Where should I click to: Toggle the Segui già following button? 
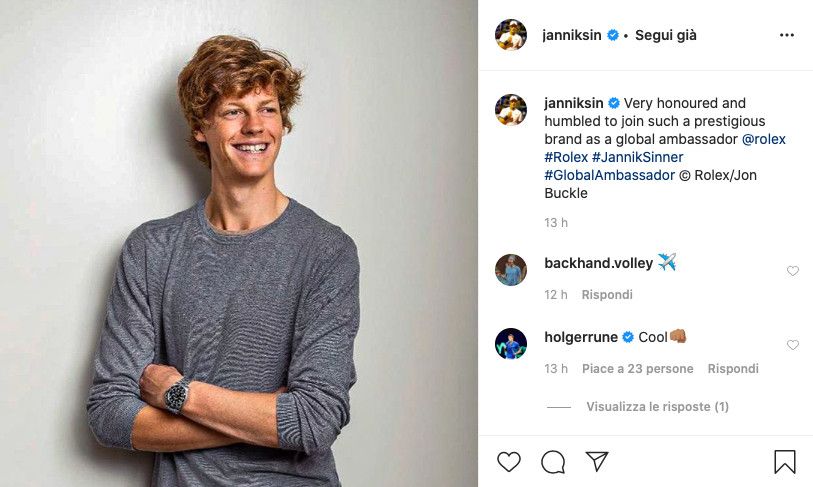(666, 35)
